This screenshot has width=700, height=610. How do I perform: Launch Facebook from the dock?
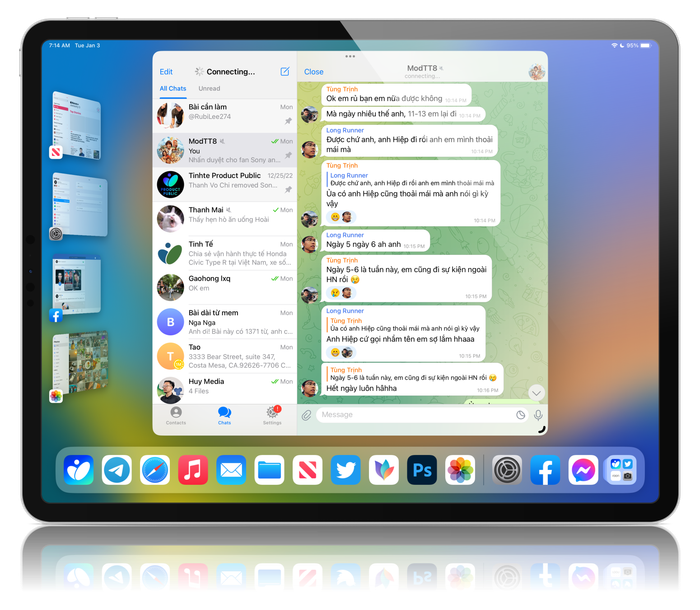point(545,470)
